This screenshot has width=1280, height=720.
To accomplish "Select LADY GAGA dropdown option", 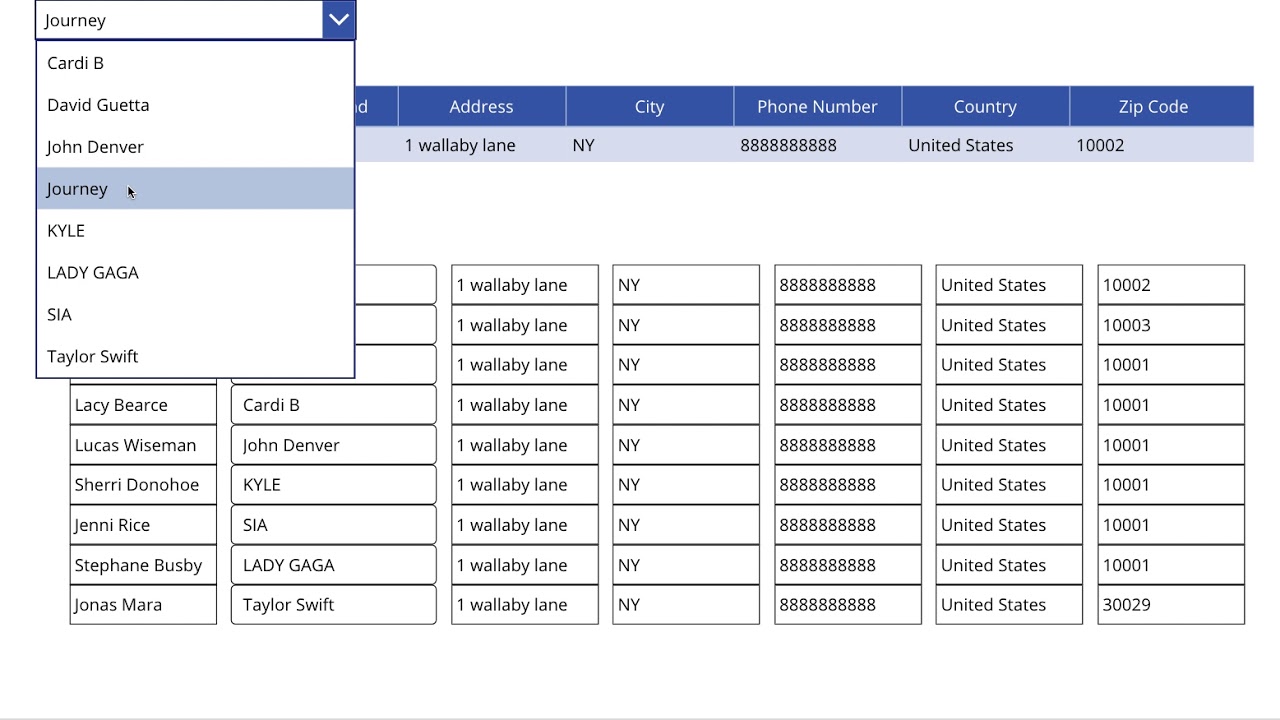I will [195, 273].
